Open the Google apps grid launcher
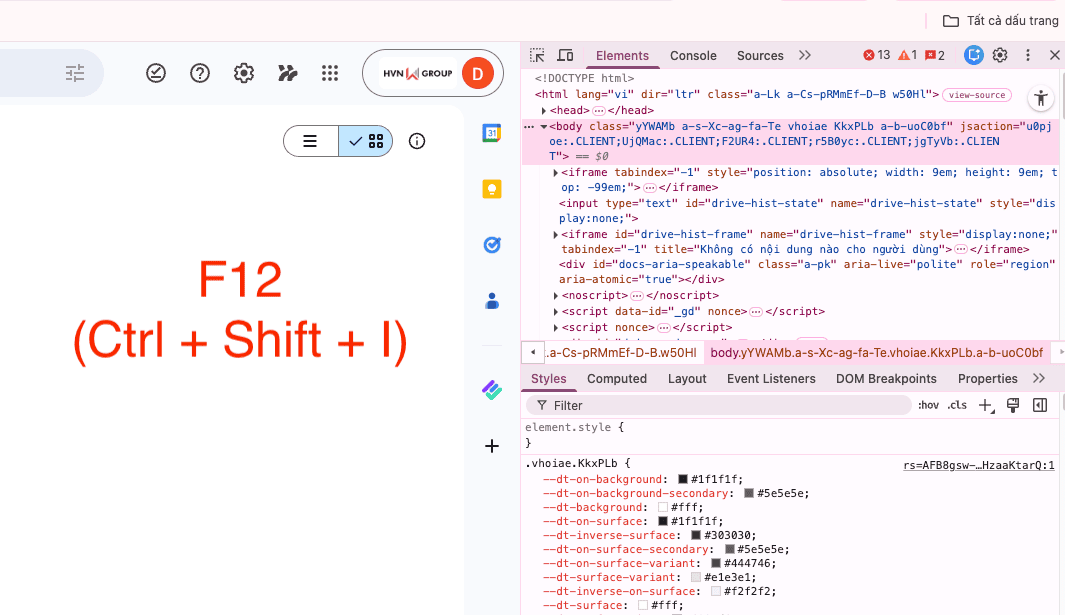The width and height of the screenshot is (1065, 615). 330,73
